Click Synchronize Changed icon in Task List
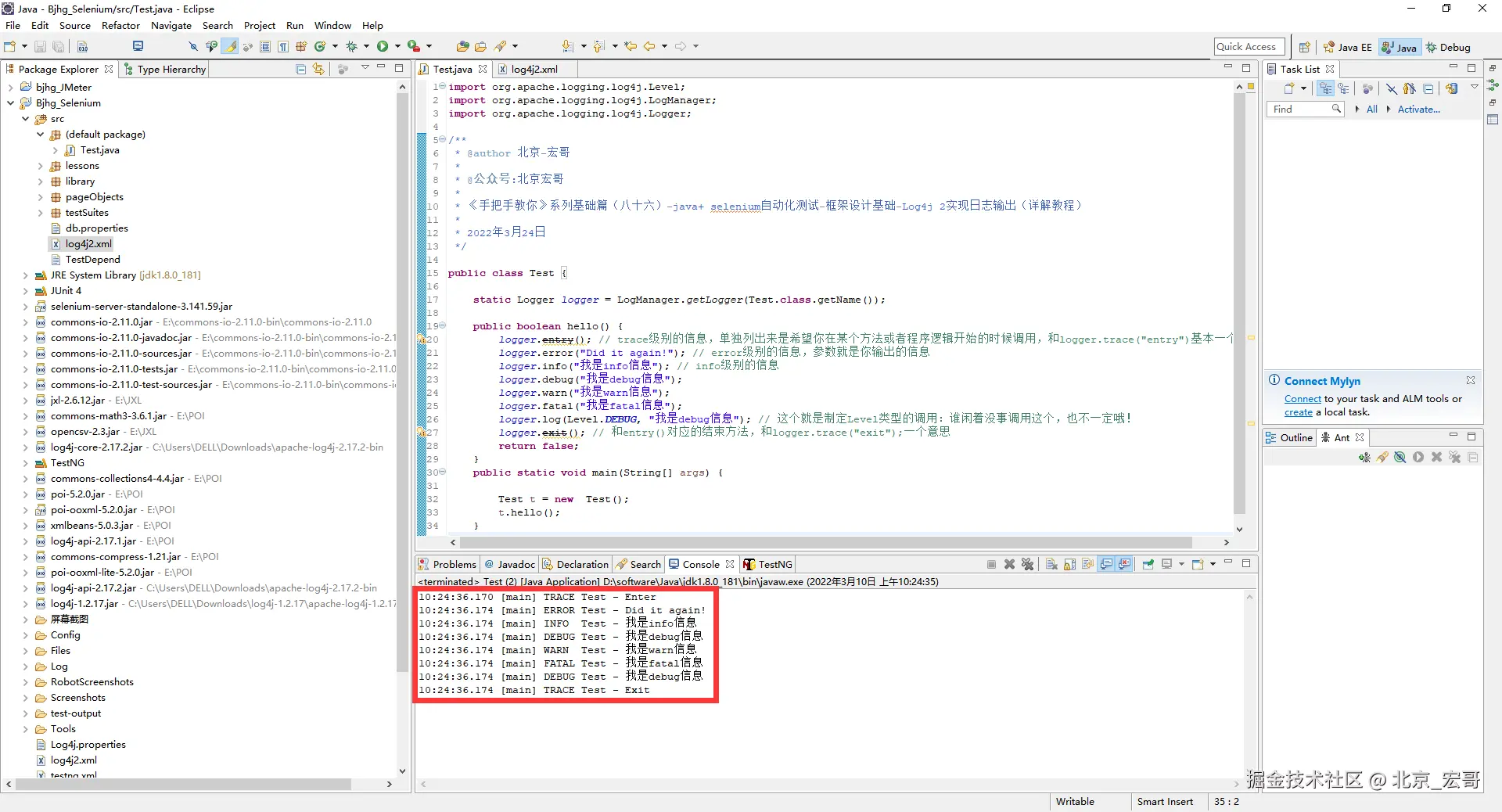This screenshot has width=1502, height=812. (1453, 88)
